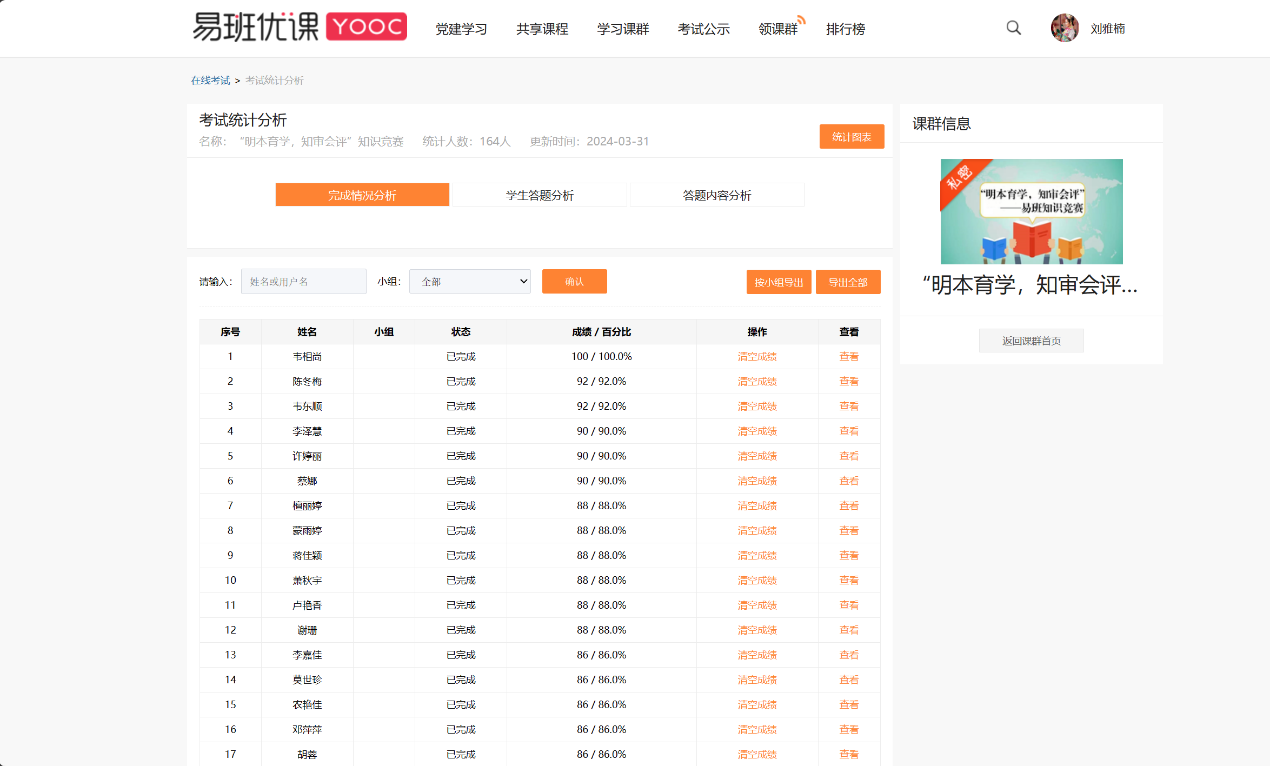Go to 共享课程 in navigation
Screen dimensions: 1270x766
coord(542,29)
